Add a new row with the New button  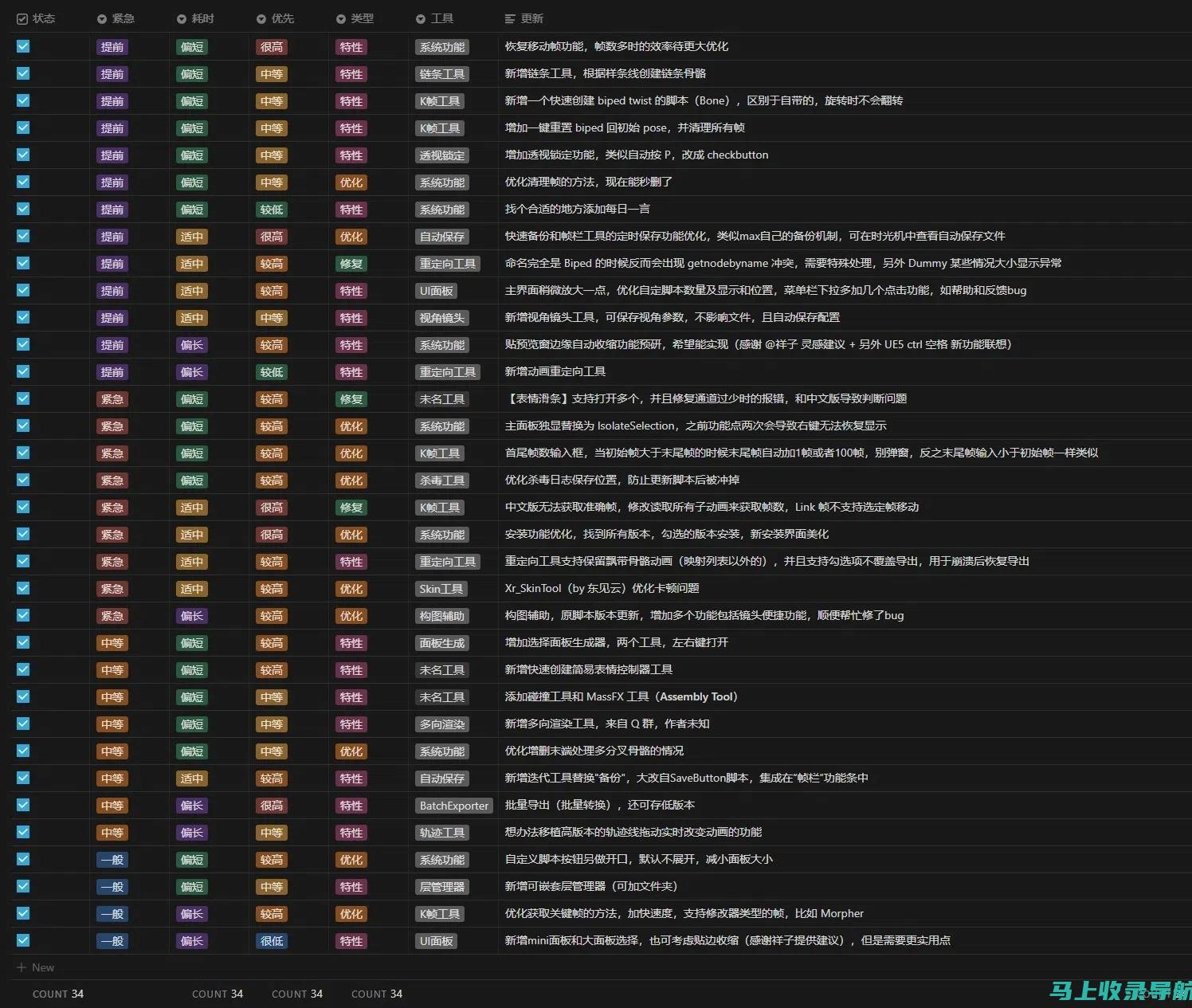coord(36,967)
